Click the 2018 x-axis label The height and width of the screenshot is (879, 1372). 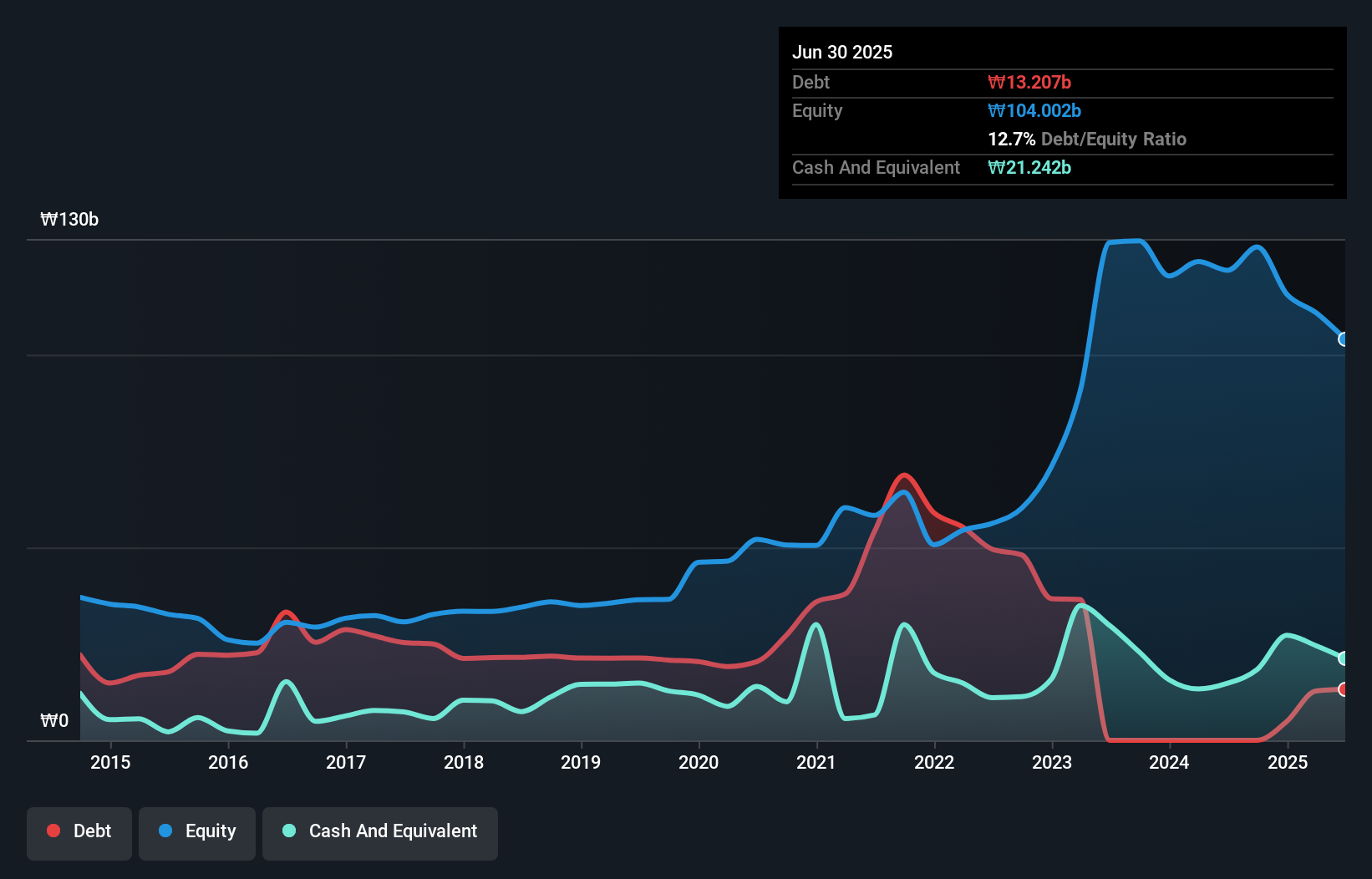(x=464, y=762)
